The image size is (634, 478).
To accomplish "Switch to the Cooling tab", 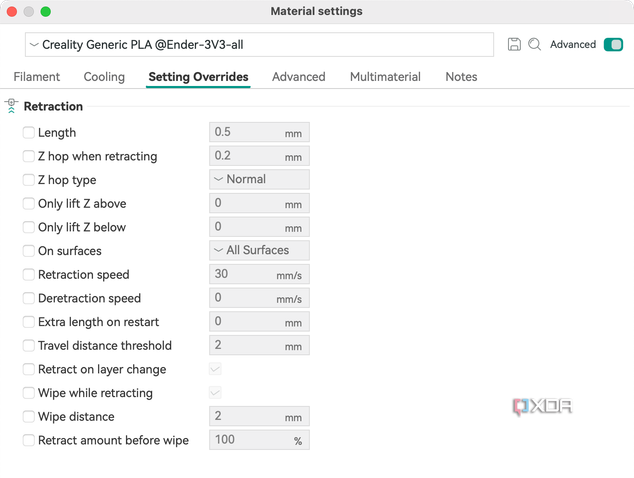I will (x=104, y=76).
